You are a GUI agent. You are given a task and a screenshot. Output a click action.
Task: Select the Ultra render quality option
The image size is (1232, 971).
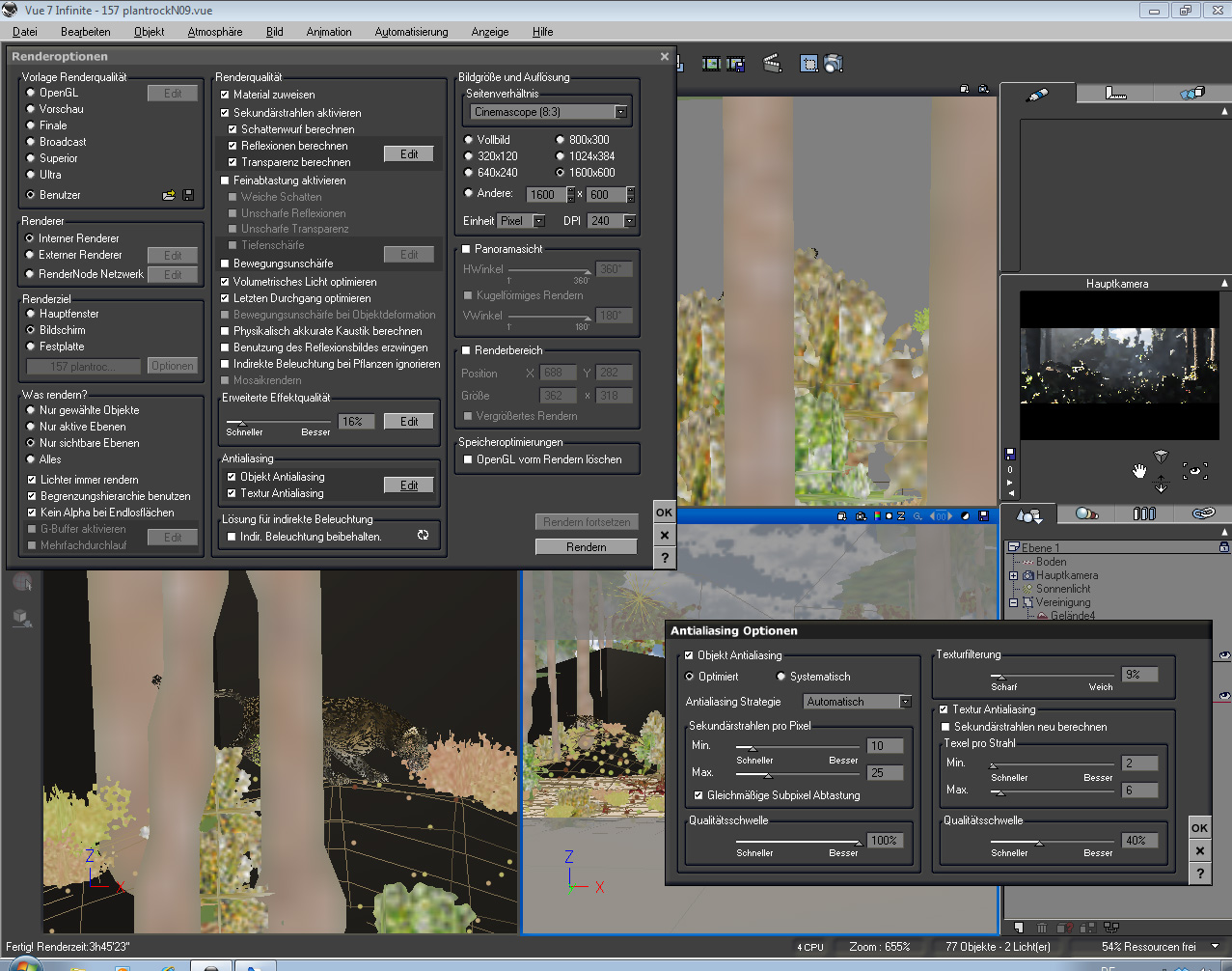pyautogui.click(x=31, y=175)
